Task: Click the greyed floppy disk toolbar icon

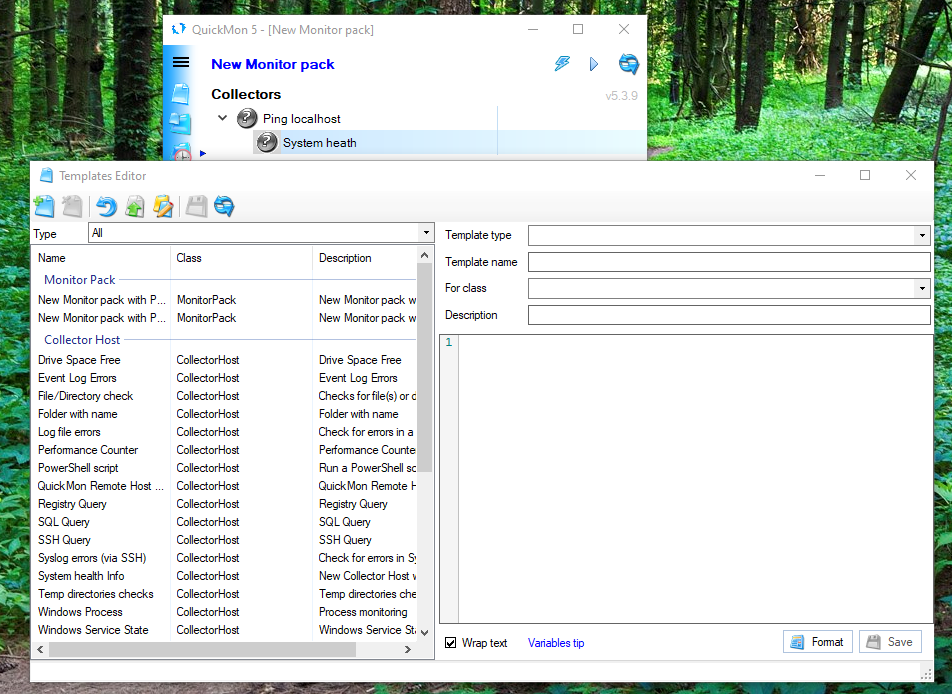Action: click(196, 206)
